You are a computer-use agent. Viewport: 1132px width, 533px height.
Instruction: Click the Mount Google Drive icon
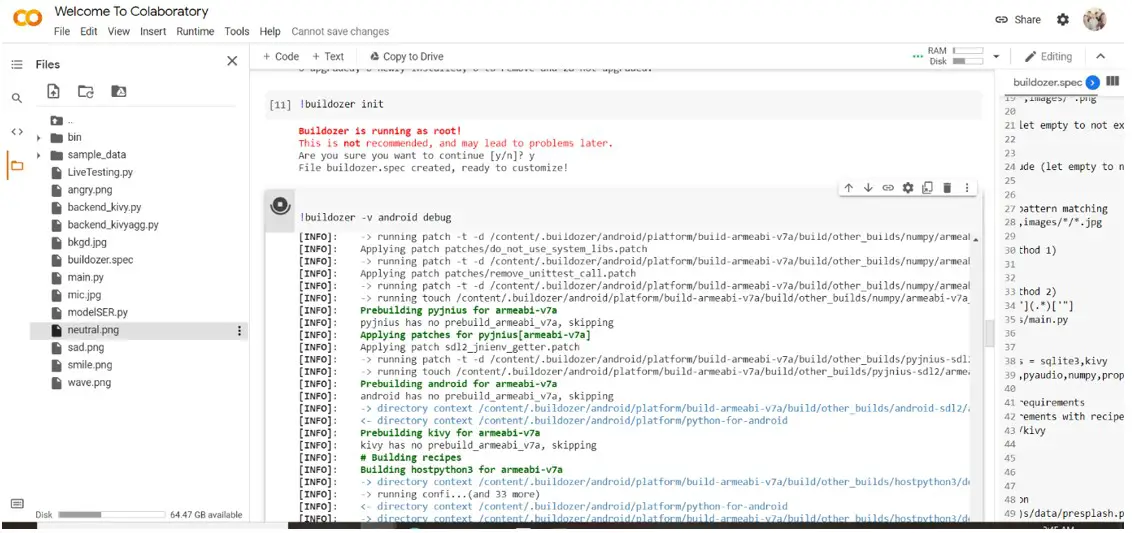[118, 92]
